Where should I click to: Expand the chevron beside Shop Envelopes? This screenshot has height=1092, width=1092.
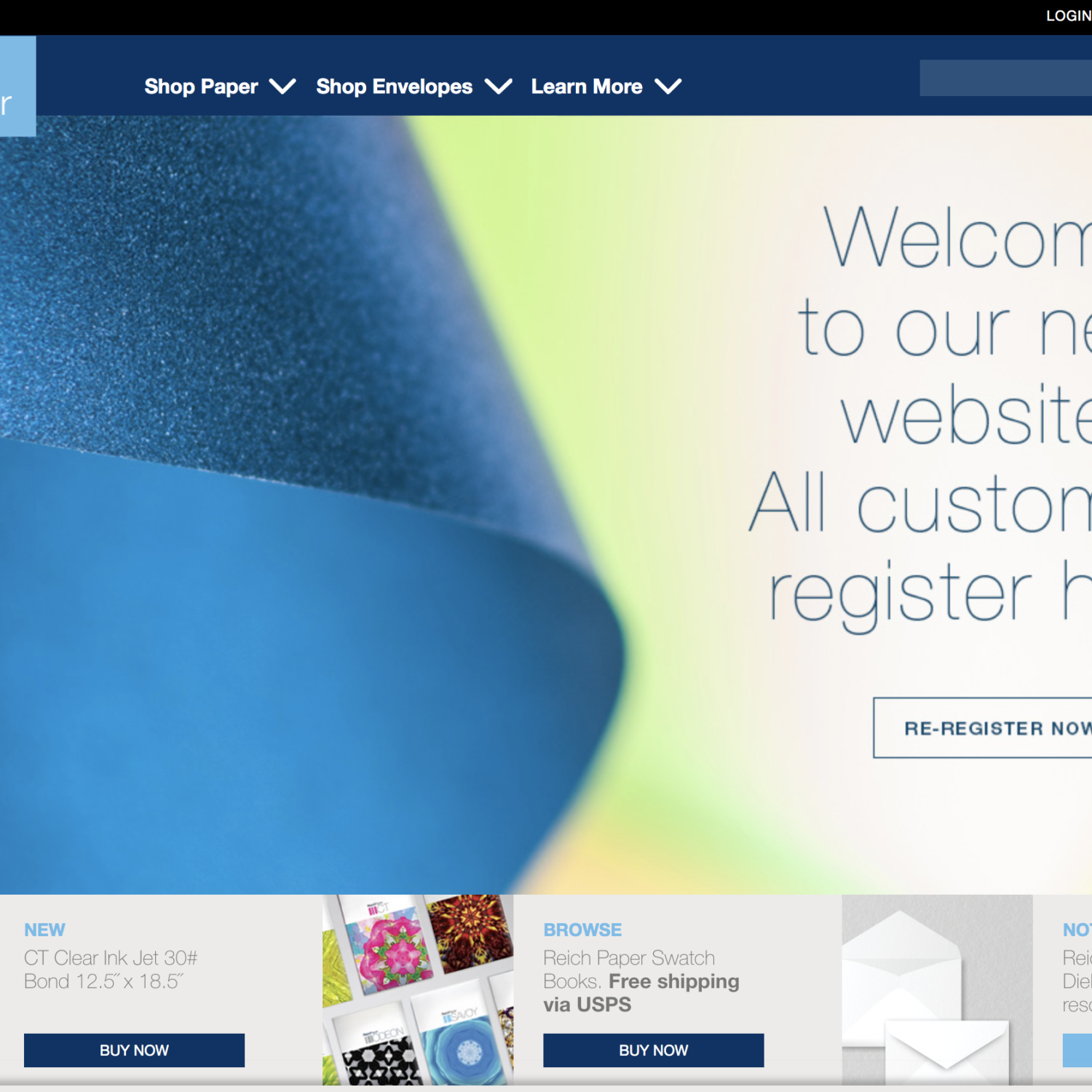pos(499,87)
